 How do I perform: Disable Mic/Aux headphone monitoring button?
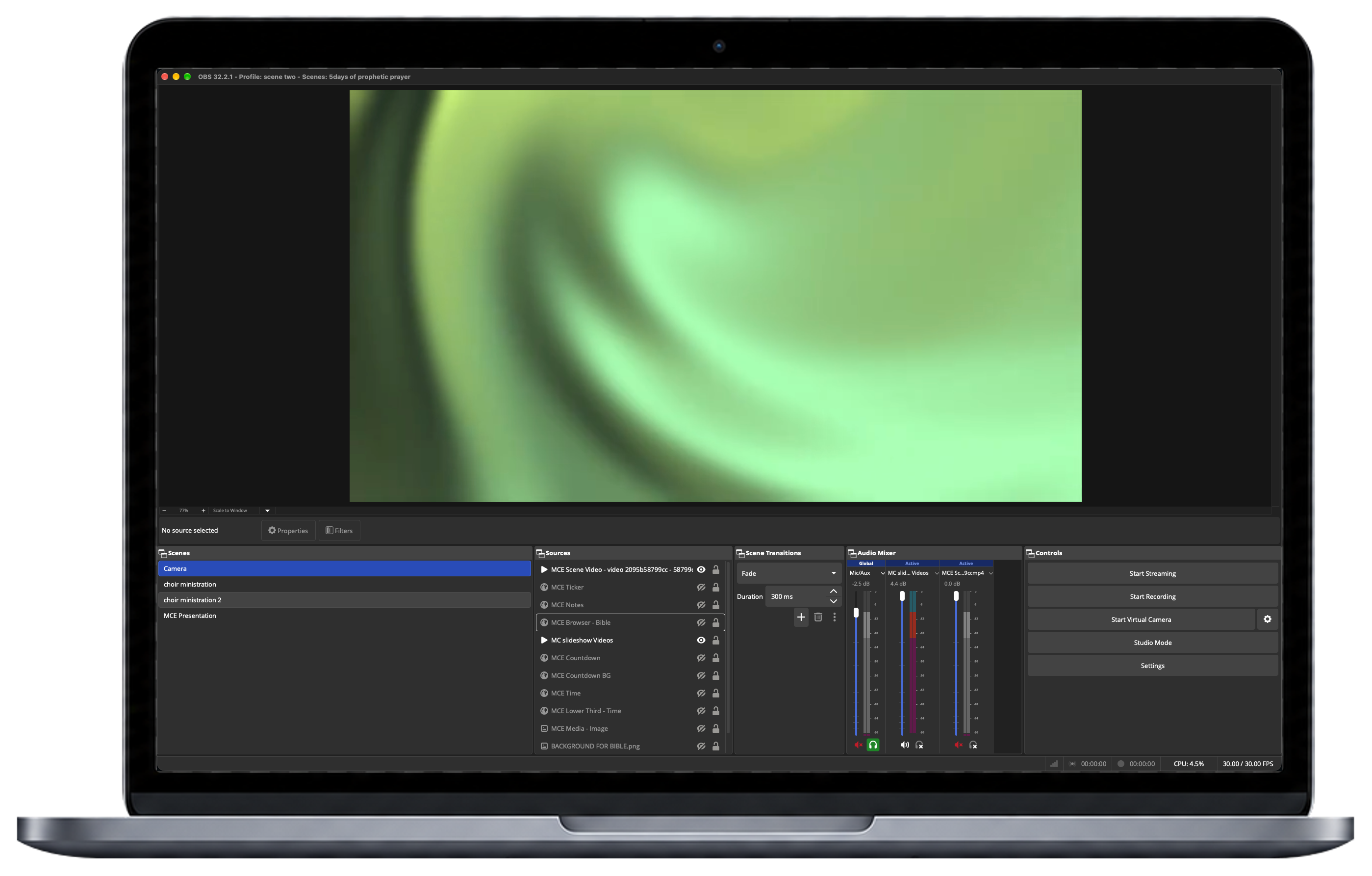873,745
